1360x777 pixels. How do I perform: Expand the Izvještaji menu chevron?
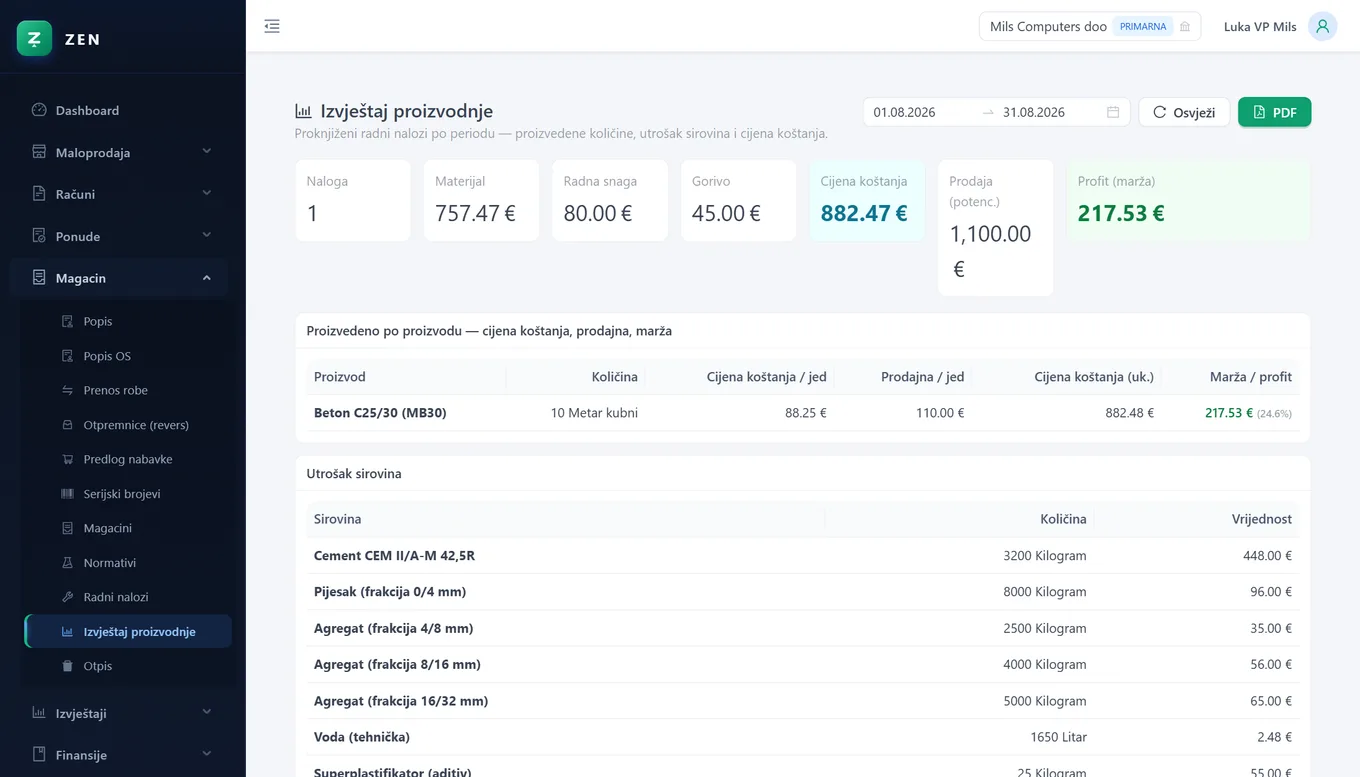[x=207, y=713]
